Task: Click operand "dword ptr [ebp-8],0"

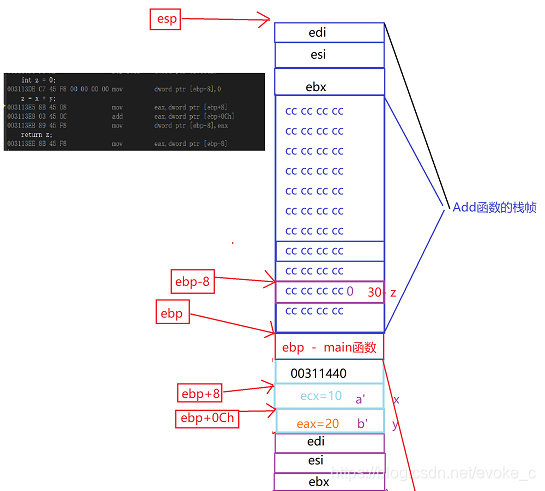Action: pos(187,89)
